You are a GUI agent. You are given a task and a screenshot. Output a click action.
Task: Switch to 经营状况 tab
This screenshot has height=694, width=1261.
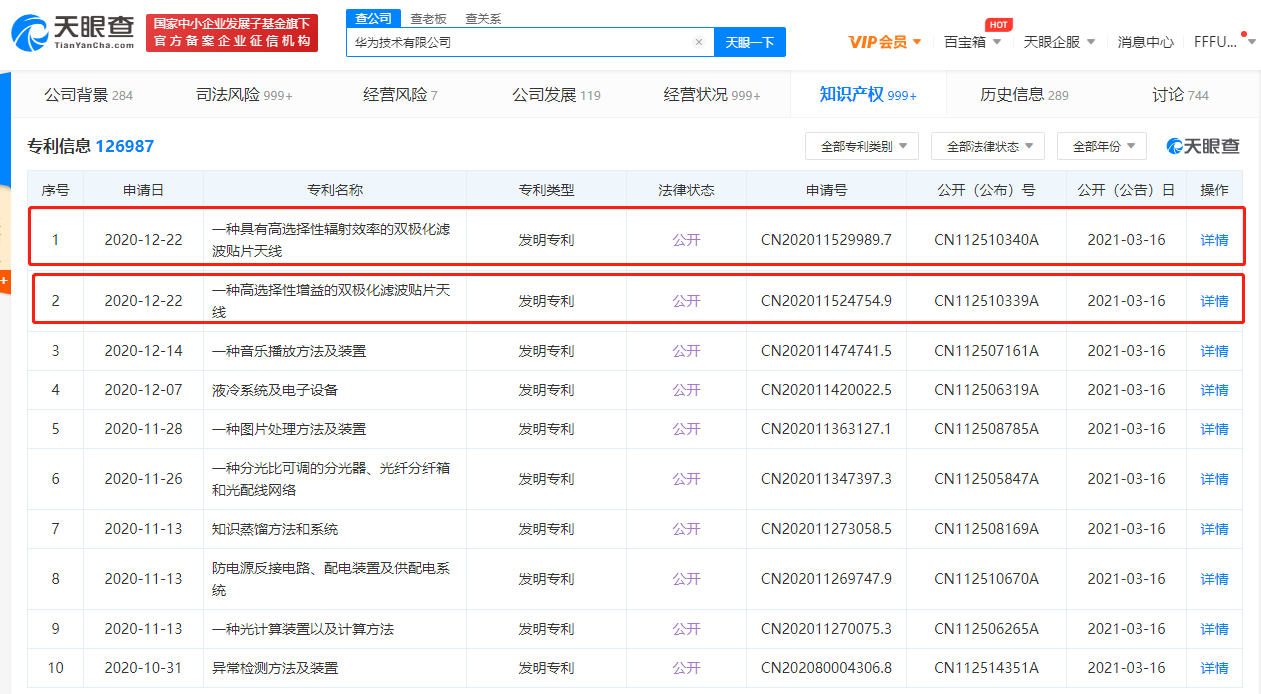(712, 95)
